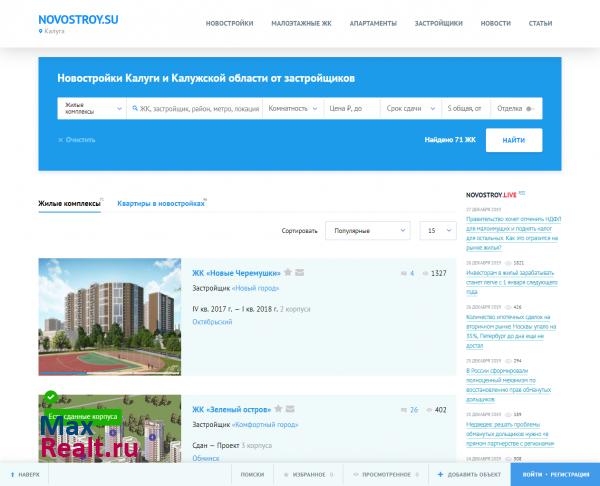Open the ЖК «Новые Черемушки» thumbnail image
This screenshot has width=600, height=486.
tap(110, 317)
